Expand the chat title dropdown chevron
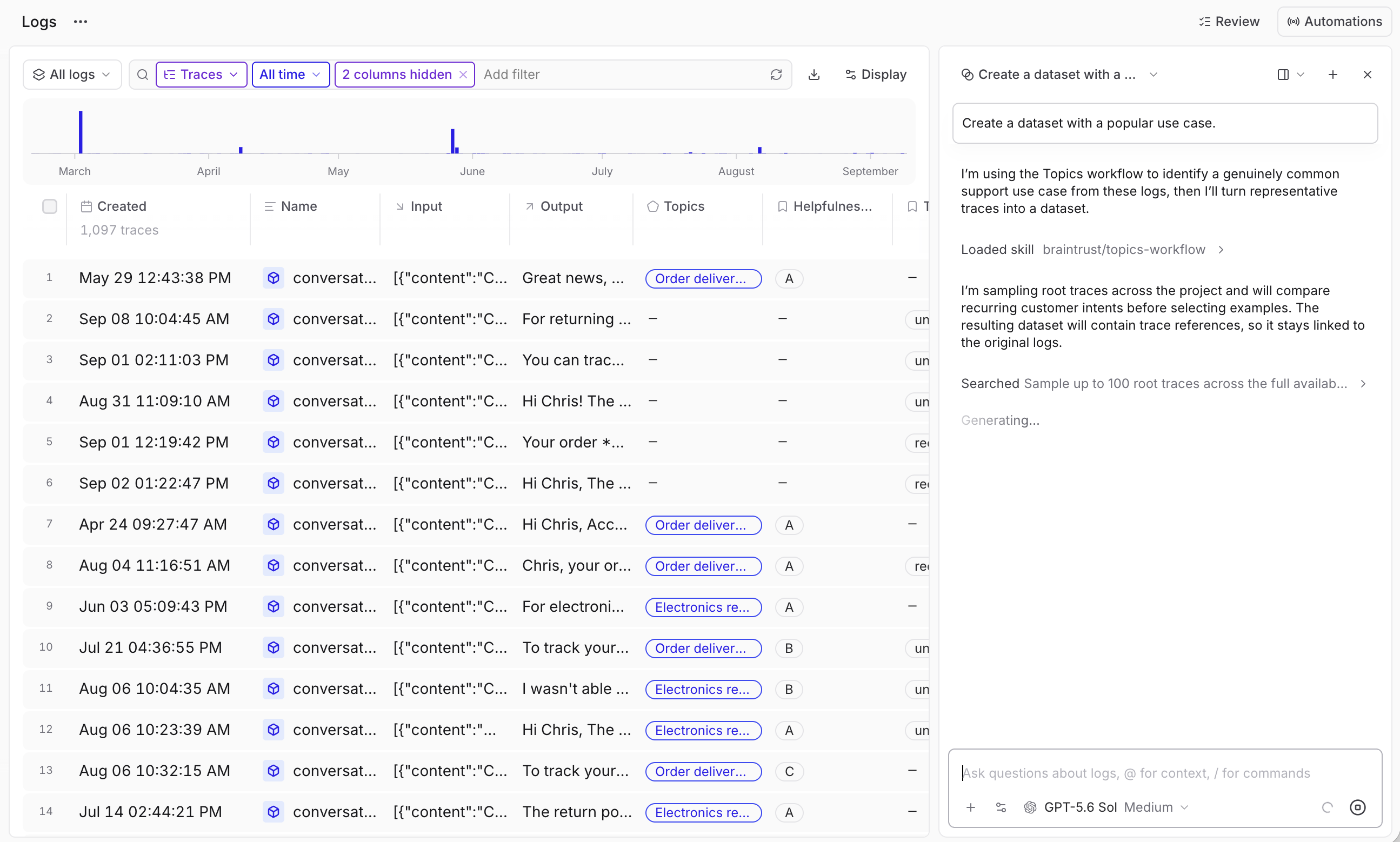The width and height of the screenshot is (1400, 842). [1153, 75]
